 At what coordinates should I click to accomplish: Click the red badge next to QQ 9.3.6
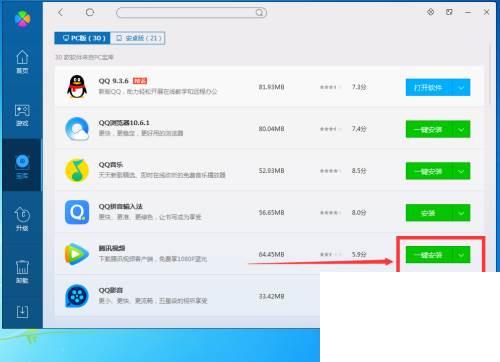point(140,81)
